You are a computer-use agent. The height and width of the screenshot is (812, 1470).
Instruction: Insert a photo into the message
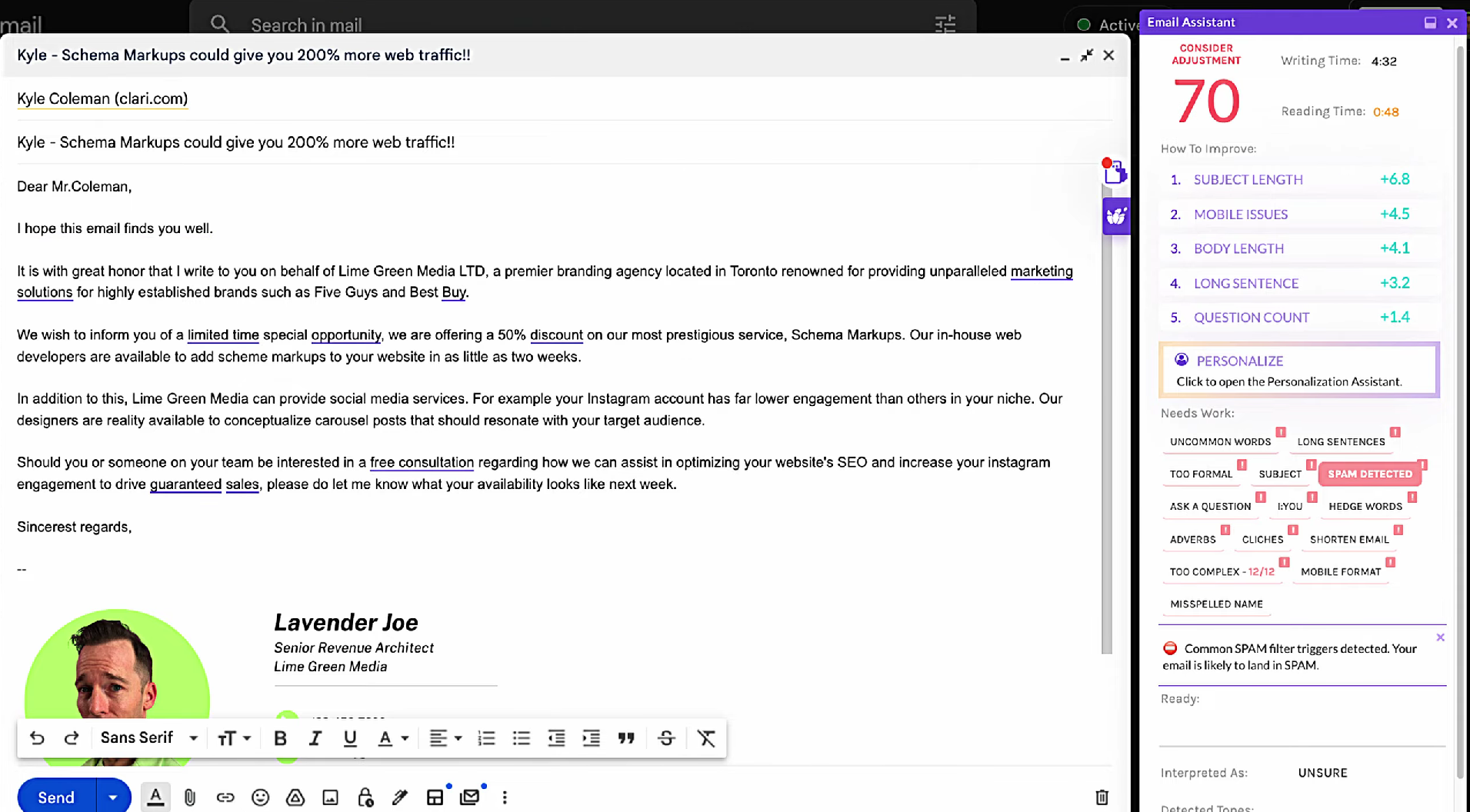[331, 797]
